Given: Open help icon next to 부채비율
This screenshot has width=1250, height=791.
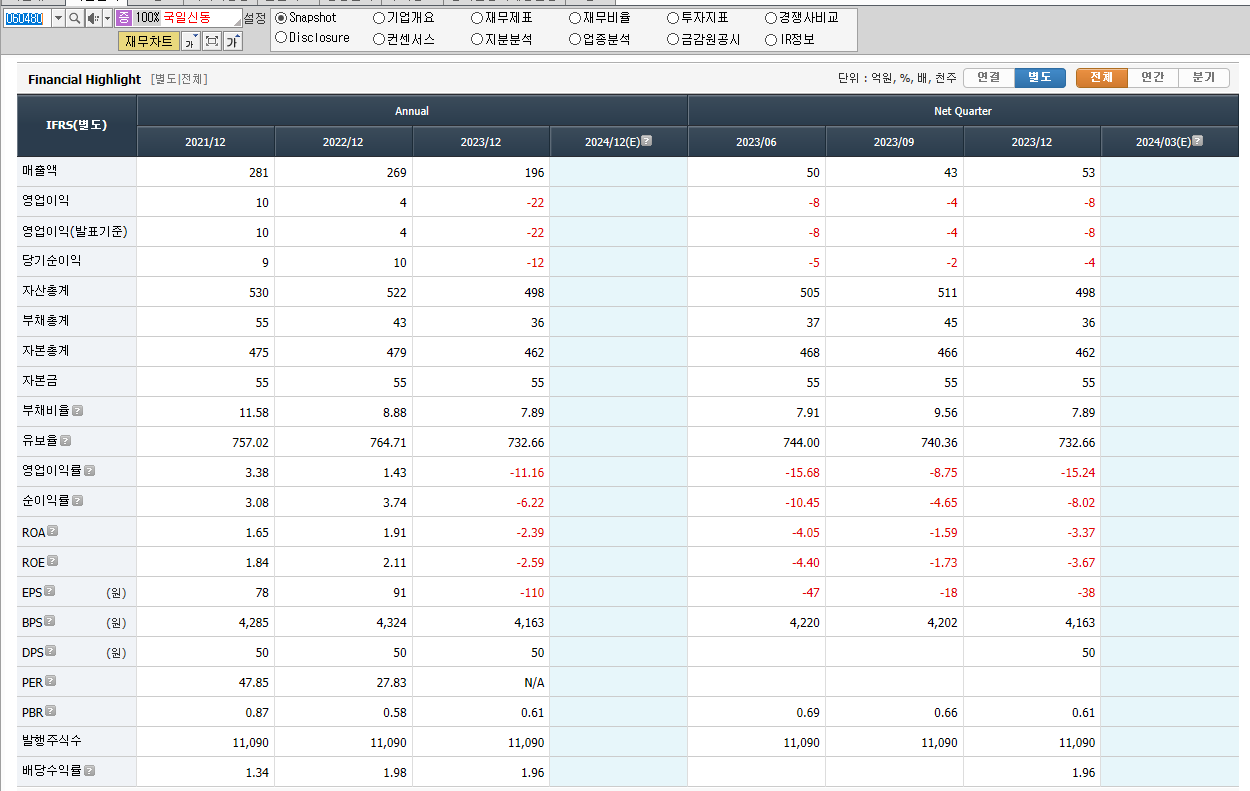Looking at the screenshot, I should (x=78, y=411).
